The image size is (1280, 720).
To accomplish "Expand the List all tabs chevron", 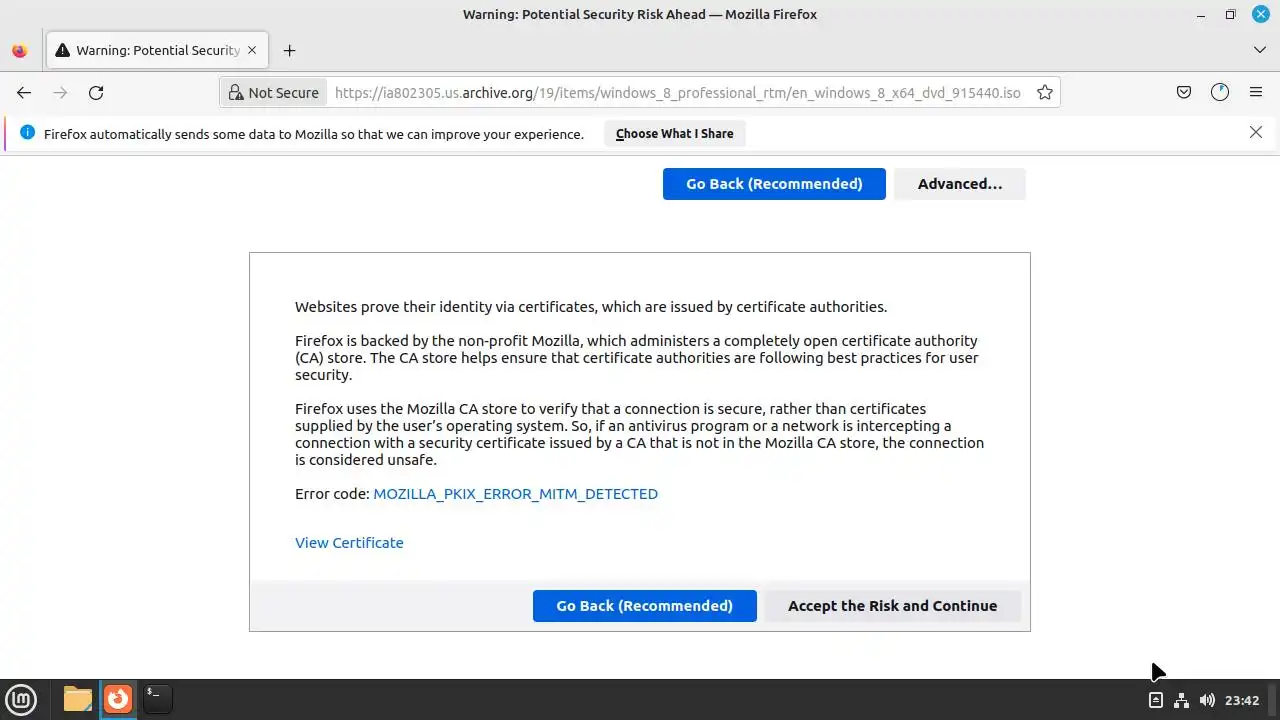I will 1259,50.
